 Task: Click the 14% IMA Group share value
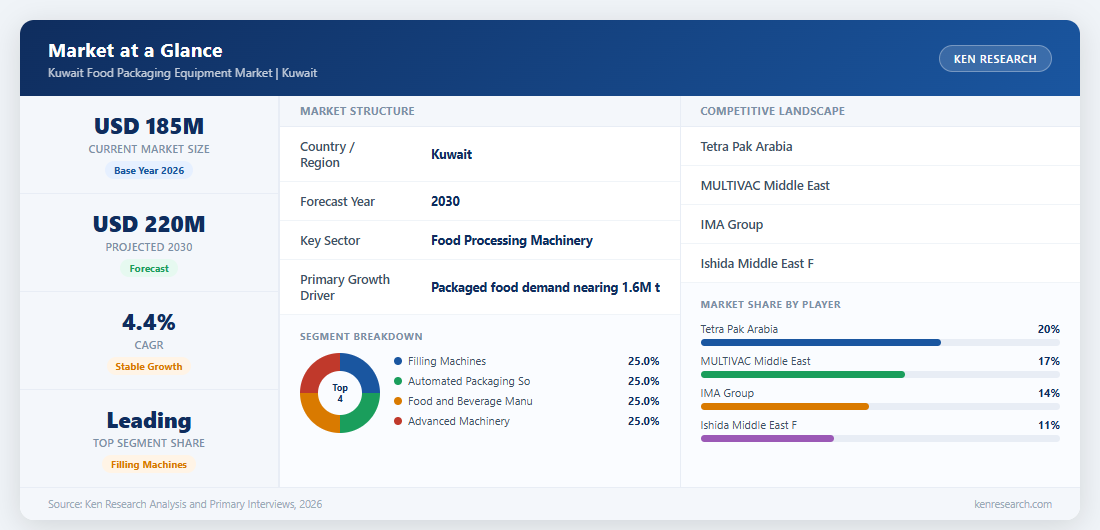click(x=1049, y=393)
